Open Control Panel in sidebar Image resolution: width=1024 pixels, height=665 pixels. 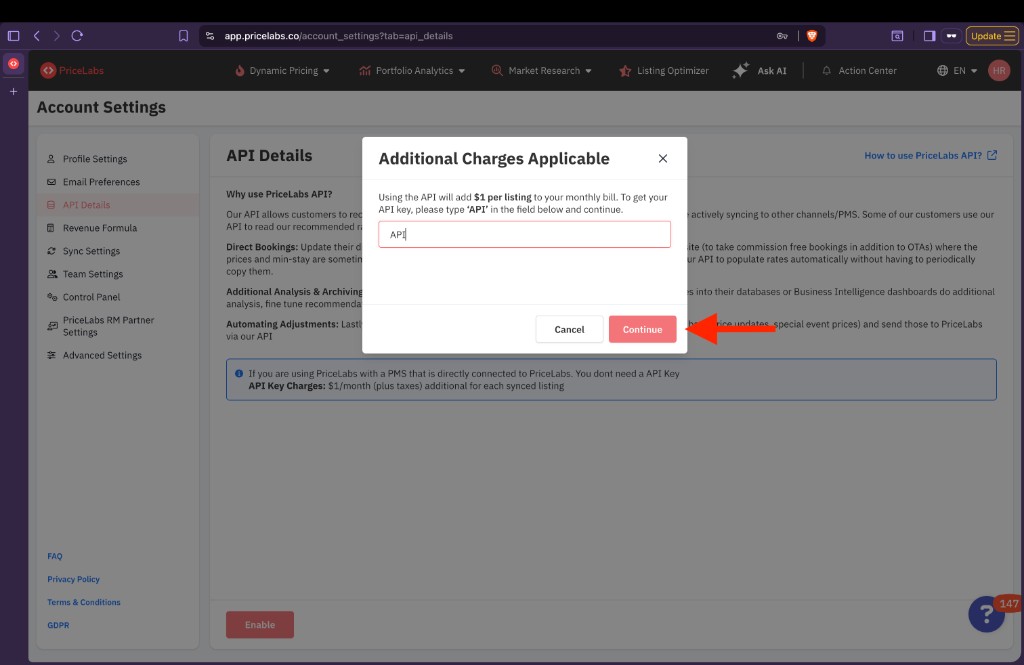91,297
